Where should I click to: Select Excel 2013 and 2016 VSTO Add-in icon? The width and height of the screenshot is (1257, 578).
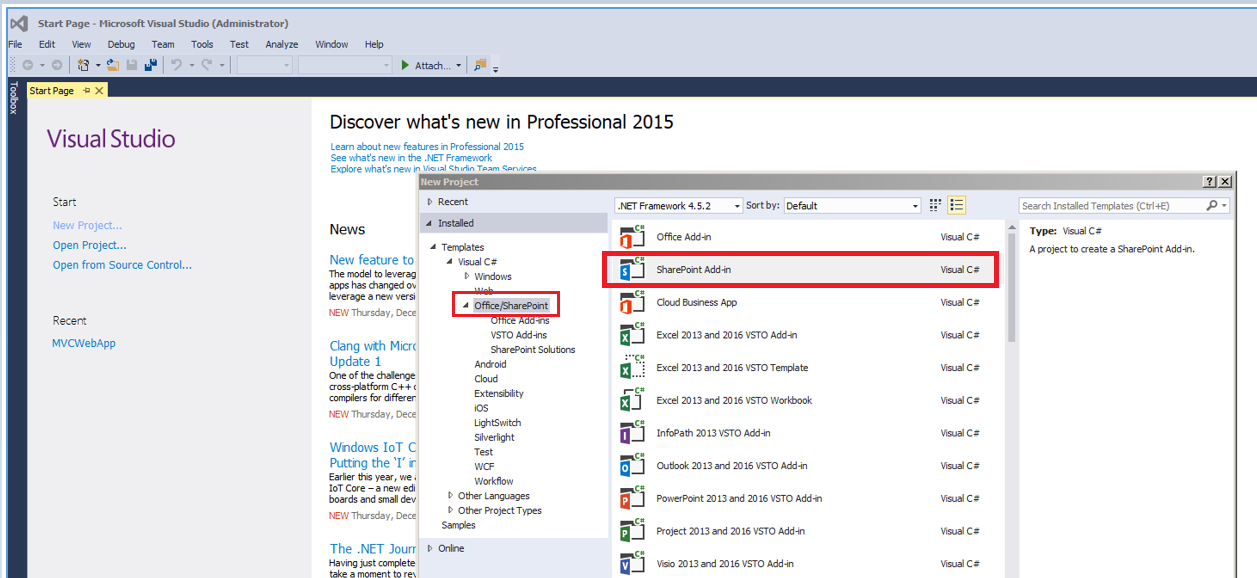click(632, 336)
